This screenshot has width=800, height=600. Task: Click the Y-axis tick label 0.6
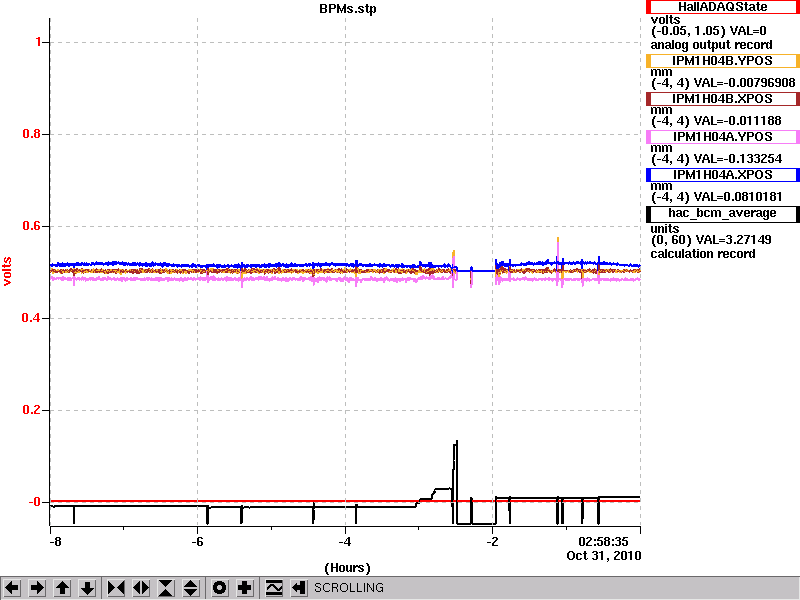[x=32, y=226]
